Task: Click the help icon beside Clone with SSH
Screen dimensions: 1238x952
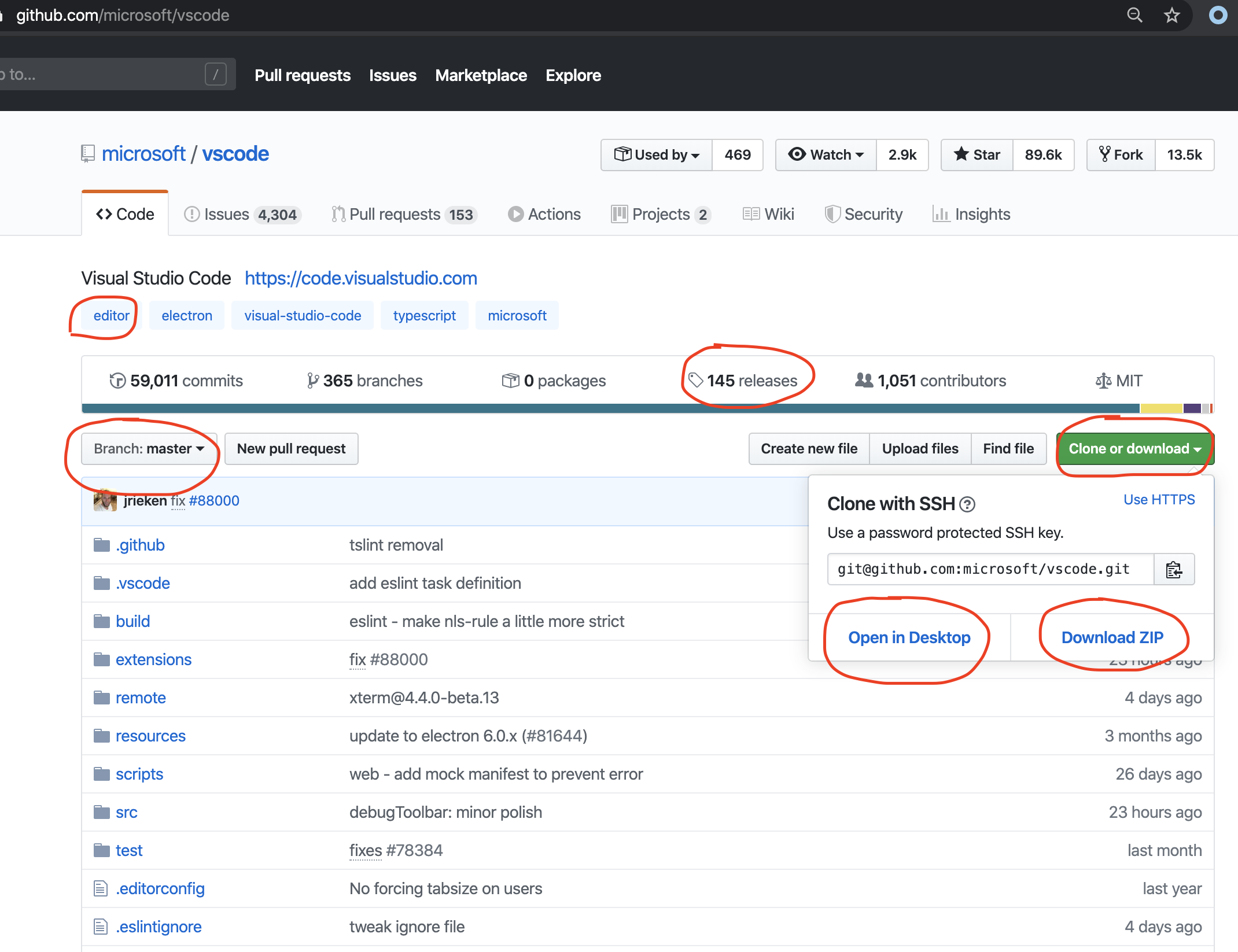Action: pyautogui.click(x=967, y=505)
